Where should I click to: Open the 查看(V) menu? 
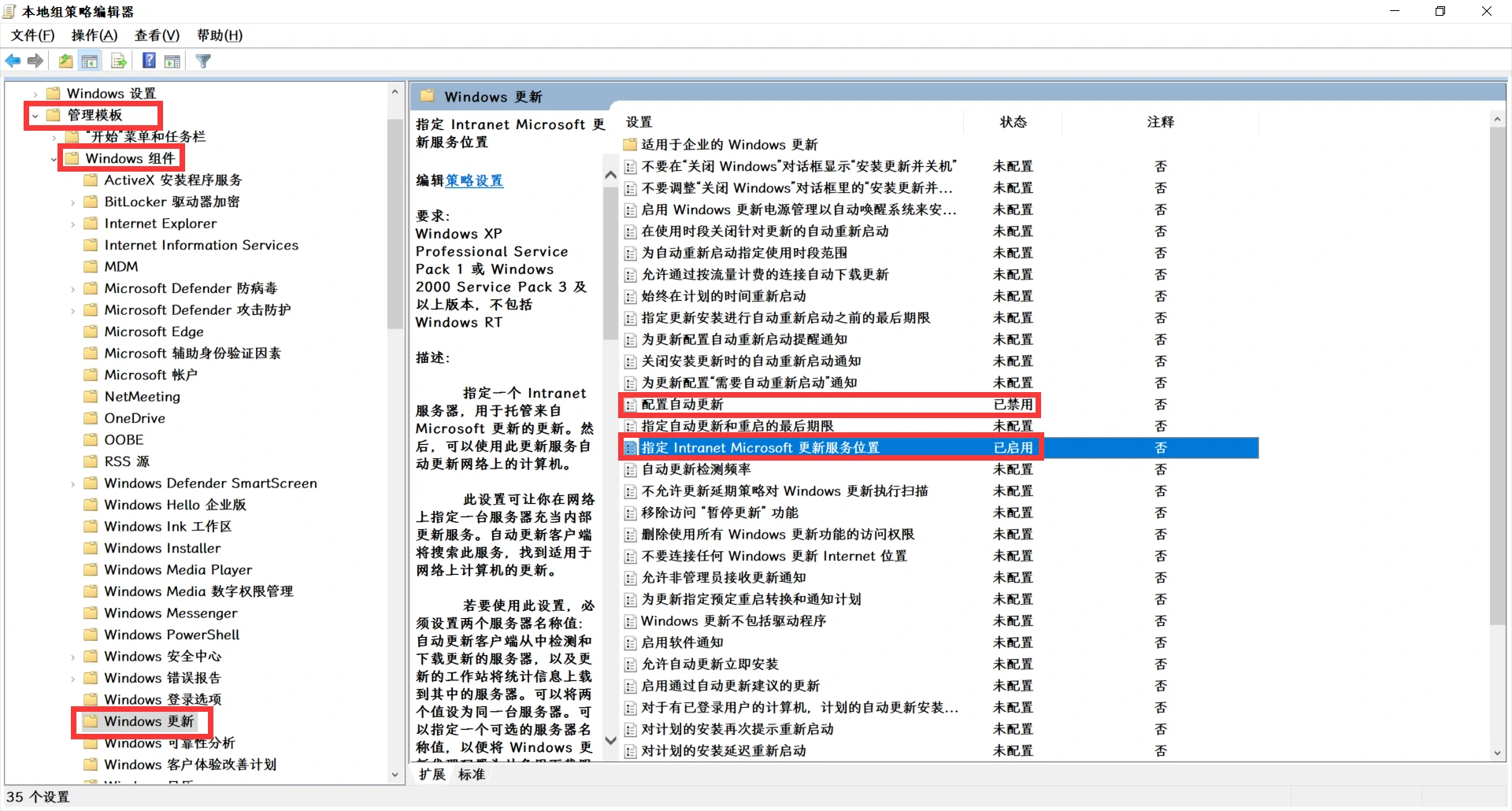157,35
